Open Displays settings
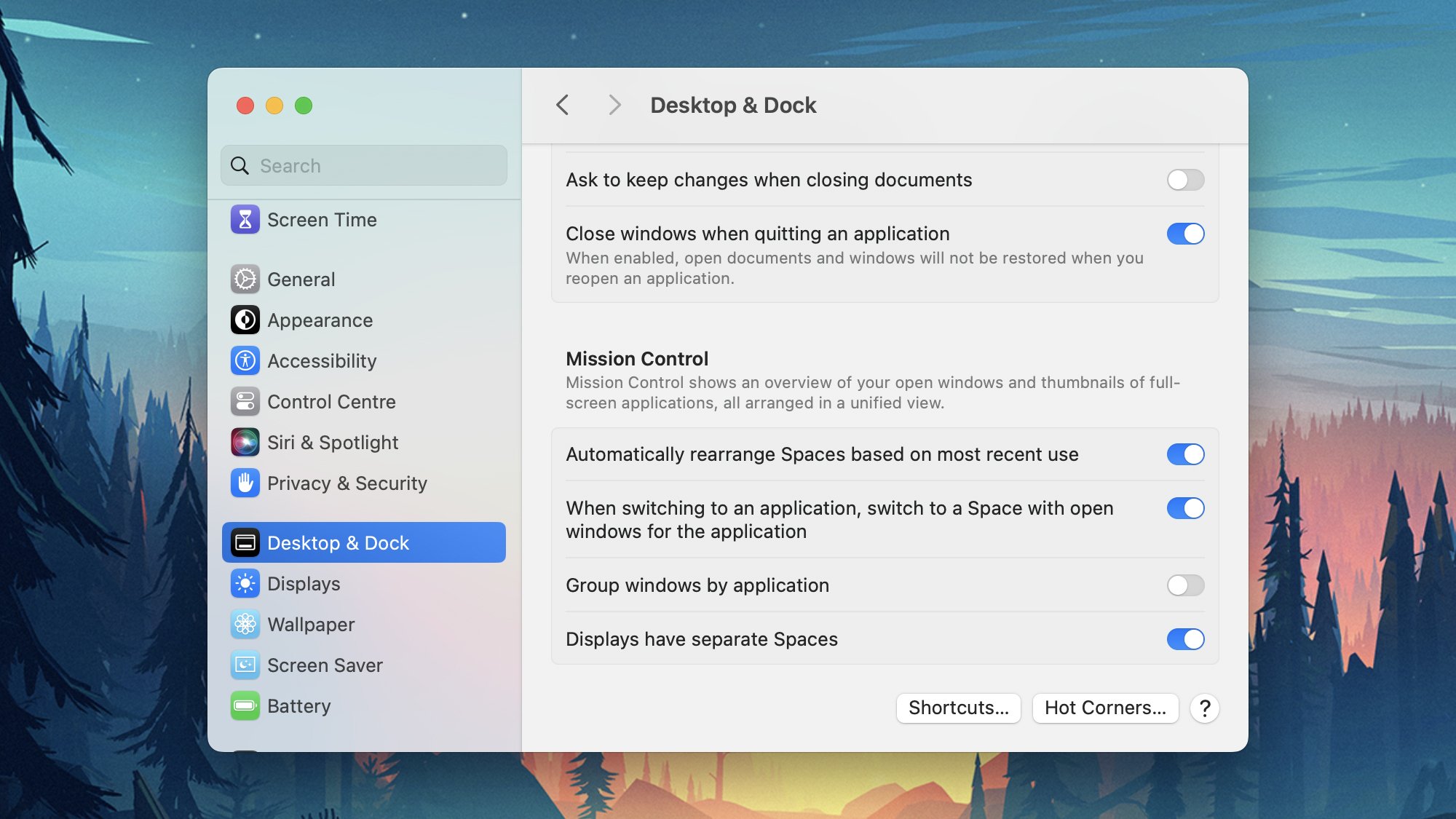Image resolution: width=1456 pixels, height=819 pixels. [304, 583]
